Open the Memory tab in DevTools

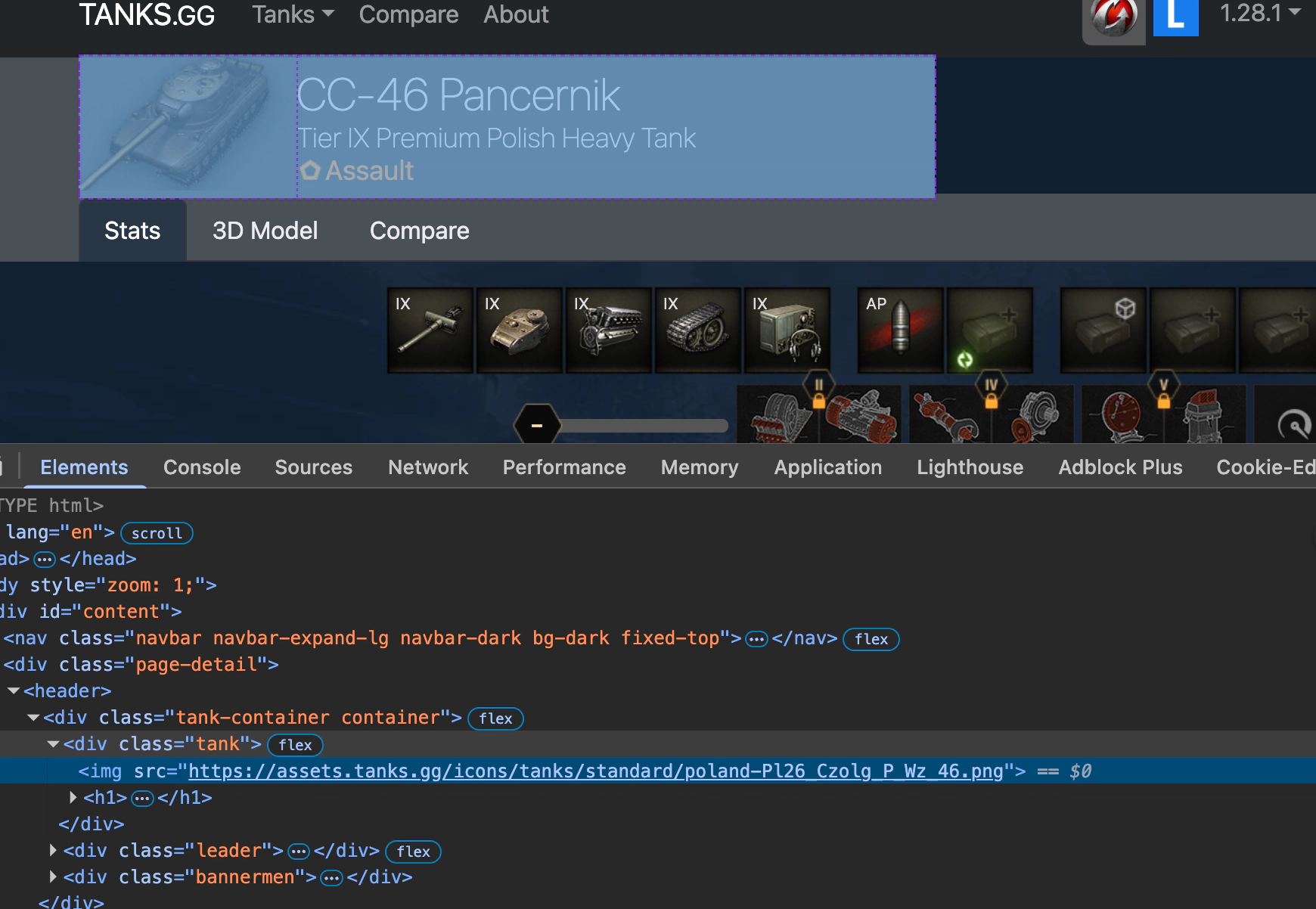coord(700,467)
